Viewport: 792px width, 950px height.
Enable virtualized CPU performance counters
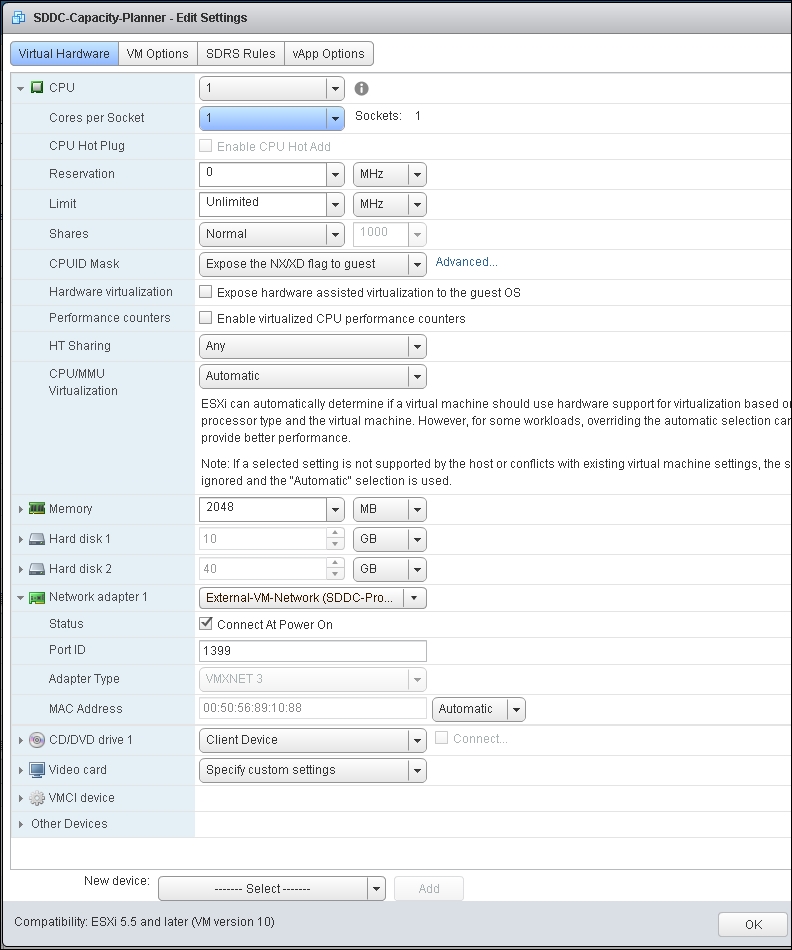click(x=205, y=318)
